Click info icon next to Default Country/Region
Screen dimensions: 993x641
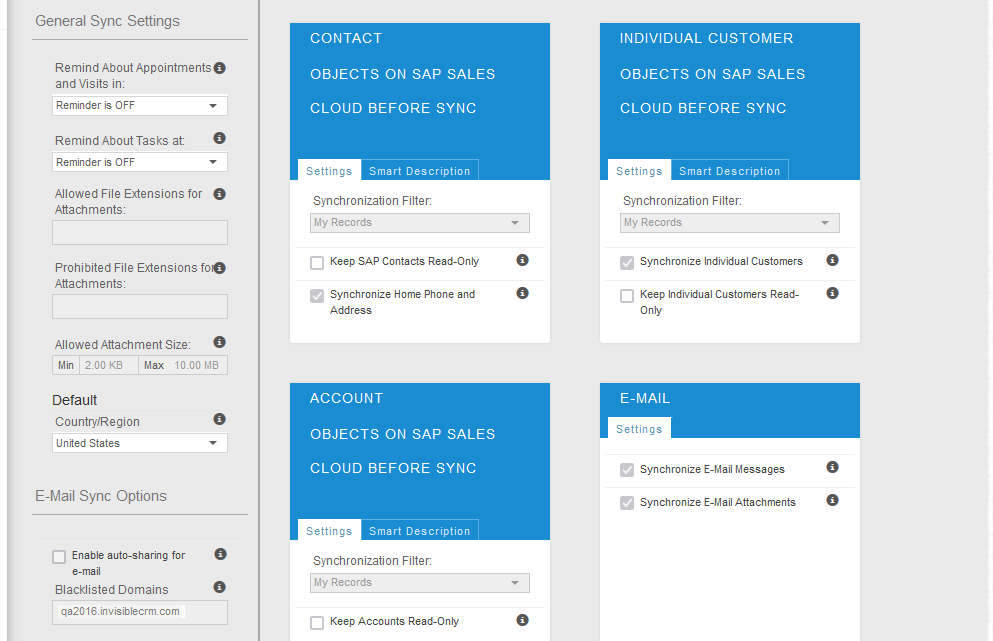[x=219, y=419]
